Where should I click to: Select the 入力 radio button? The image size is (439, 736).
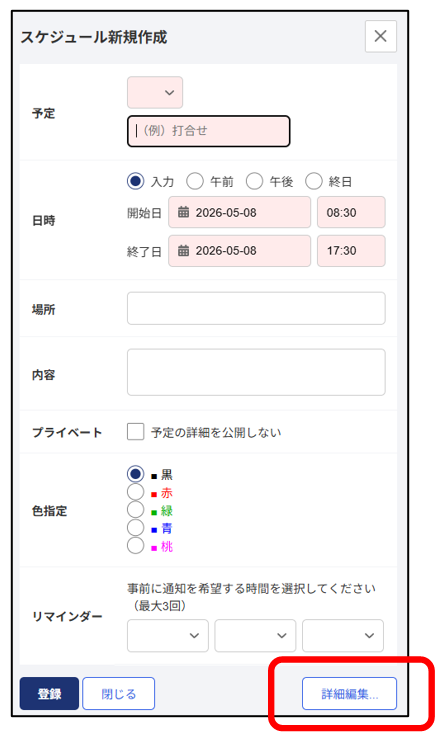[135, 181]
